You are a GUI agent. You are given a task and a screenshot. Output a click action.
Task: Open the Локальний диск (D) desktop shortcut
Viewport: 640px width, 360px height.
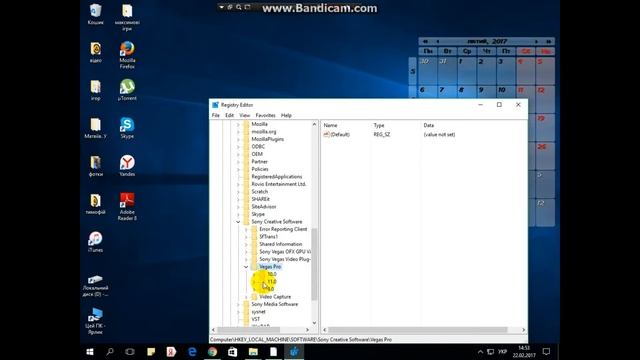96,286
